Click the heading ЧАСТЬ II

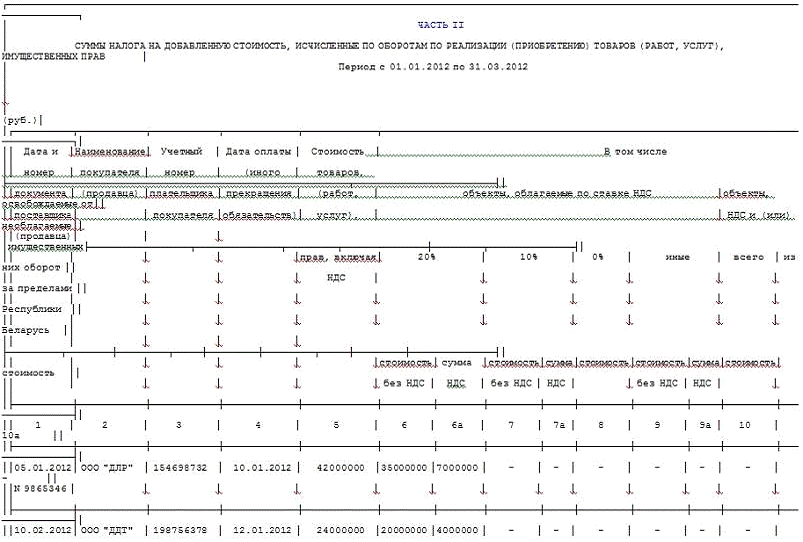[440, 25]
